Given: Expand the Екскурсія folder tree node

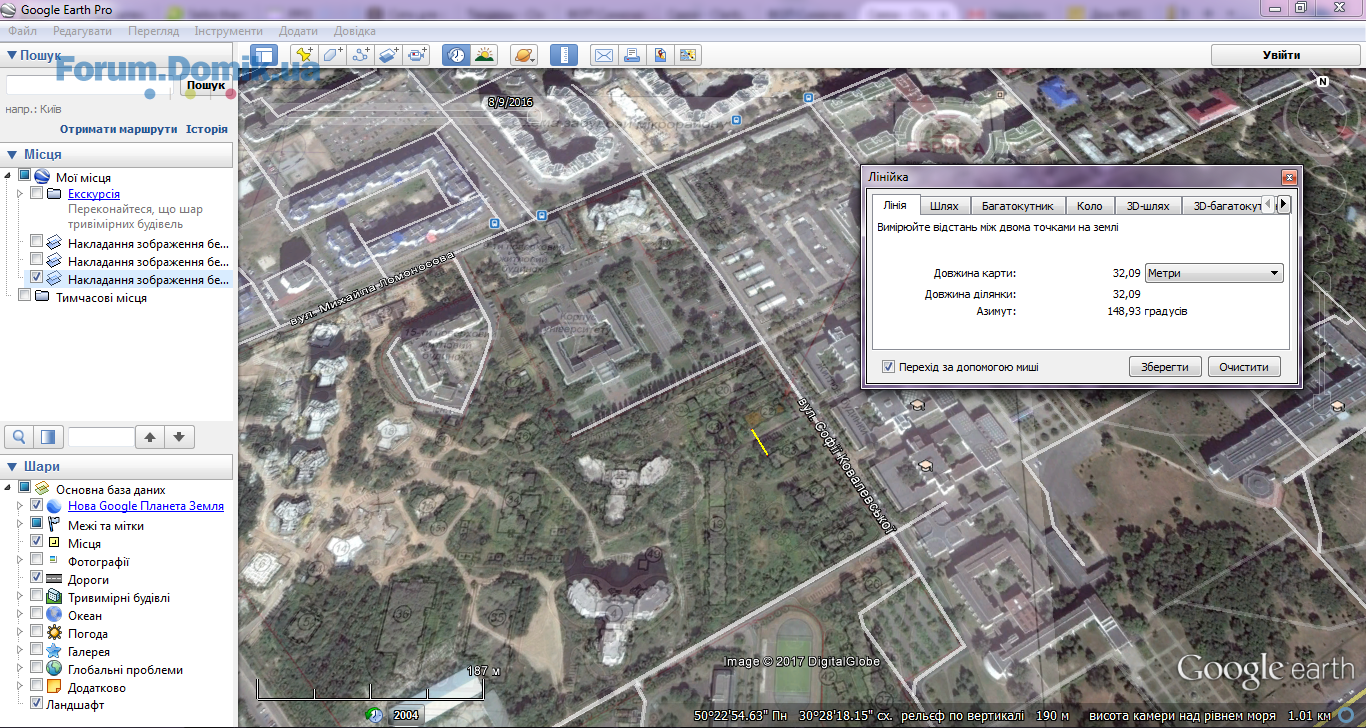Looking at the screenshot, I should (20, 193).
